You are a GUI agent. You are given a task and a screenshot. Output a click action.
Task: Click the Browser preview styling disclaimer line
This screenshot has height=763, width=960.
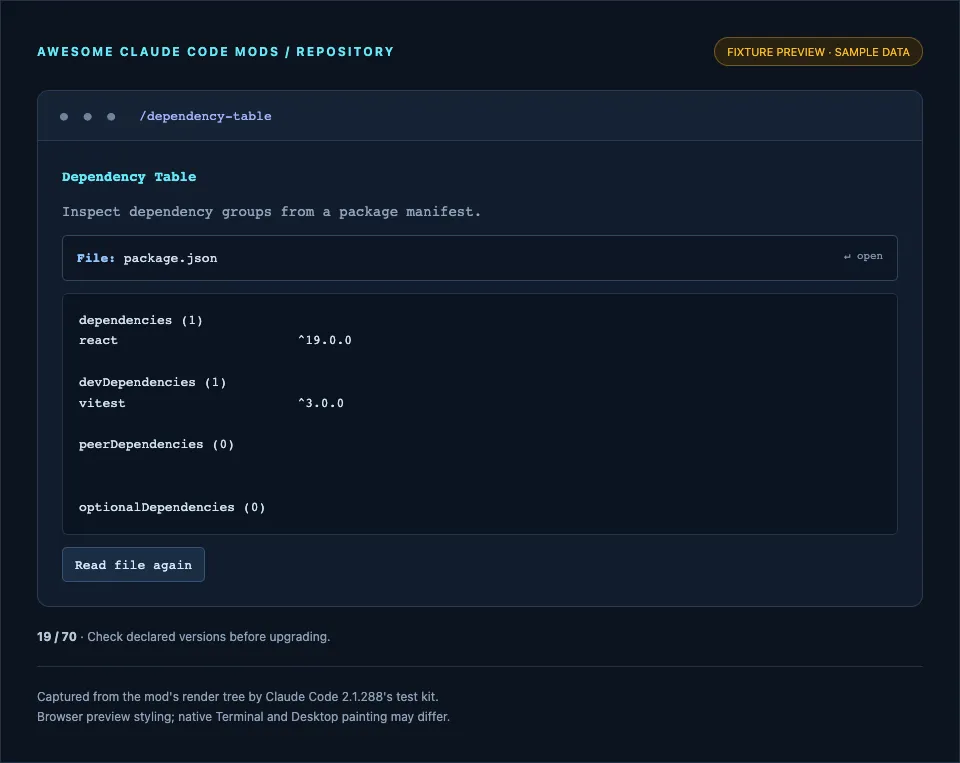point(244,717)
